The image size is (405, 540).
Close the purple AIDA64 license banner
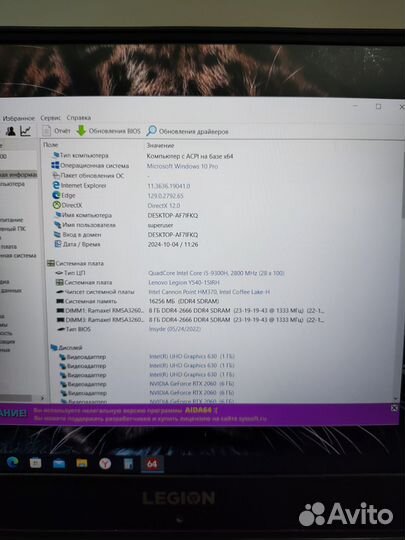point(395,408)
